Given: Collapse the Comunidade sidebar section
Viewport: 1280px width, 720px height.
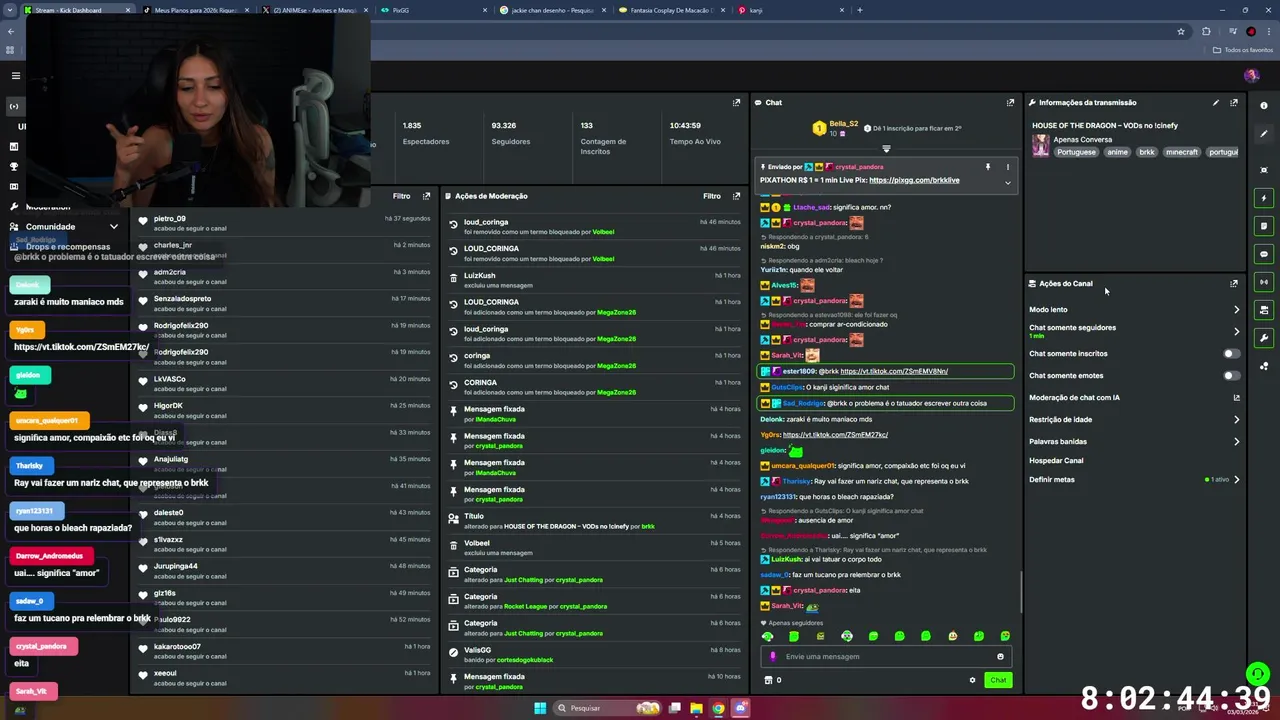Looking at the screenshot, I should click(x=113, y=227).
